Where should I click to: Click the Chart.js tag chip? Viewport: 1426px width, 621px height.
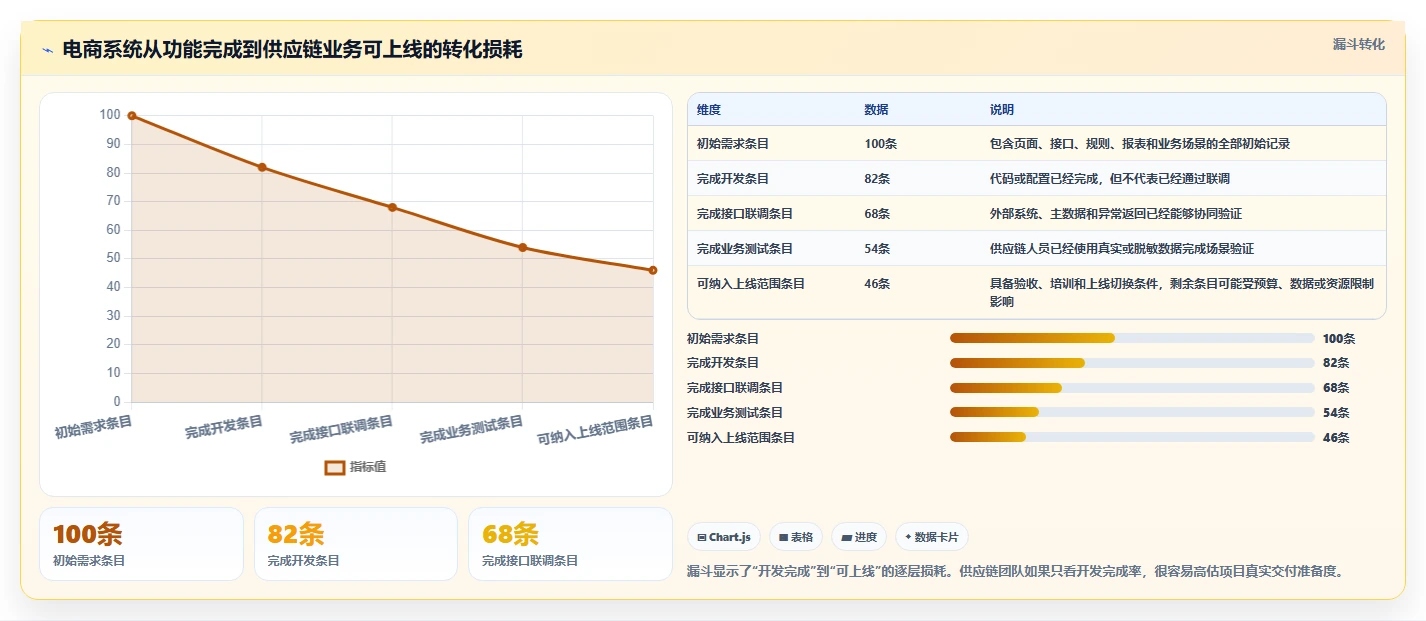[x=724, y=537]
